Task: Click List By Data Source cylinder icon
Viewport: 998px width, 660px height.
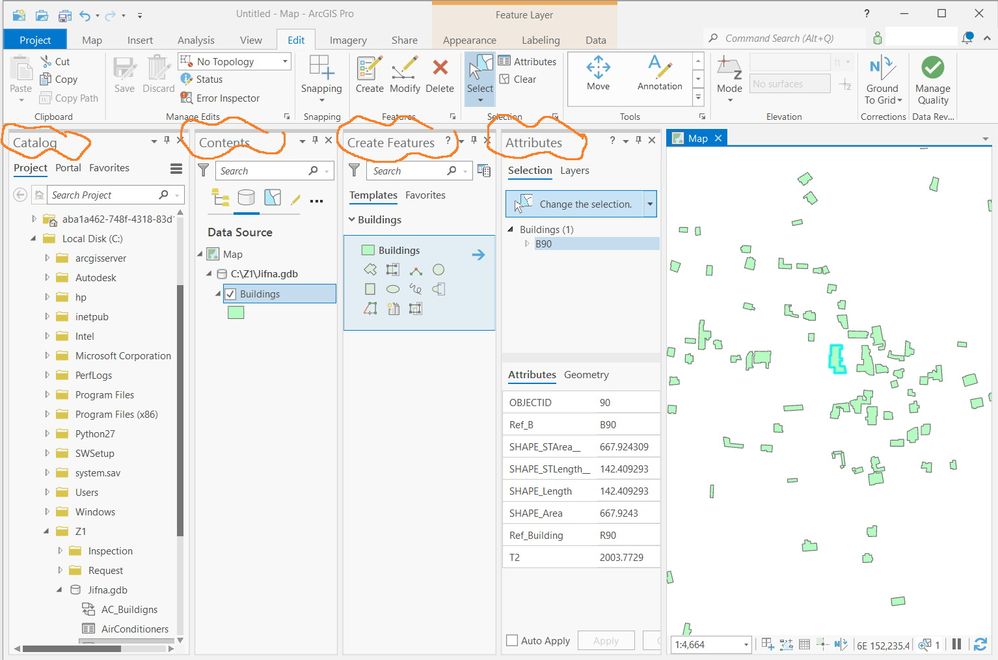Action: (246, 199)
